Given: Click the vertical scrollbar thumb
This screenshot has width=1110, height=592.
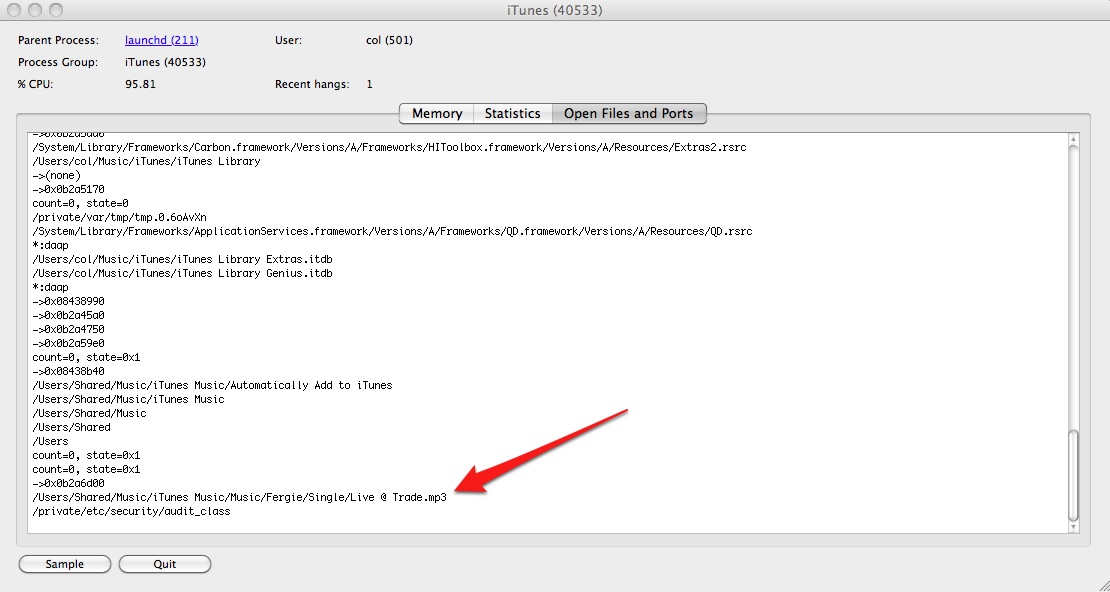Looking at the screenshot, I should 1073,475.
